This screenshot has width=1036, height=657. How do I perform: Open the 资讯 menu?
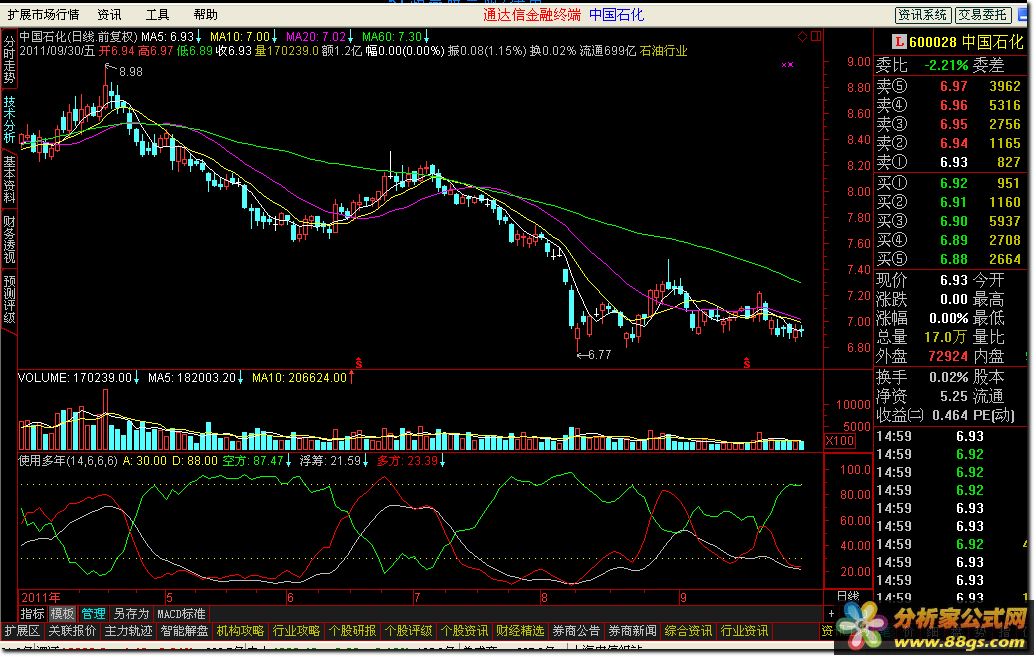click(x=109, y=15)
